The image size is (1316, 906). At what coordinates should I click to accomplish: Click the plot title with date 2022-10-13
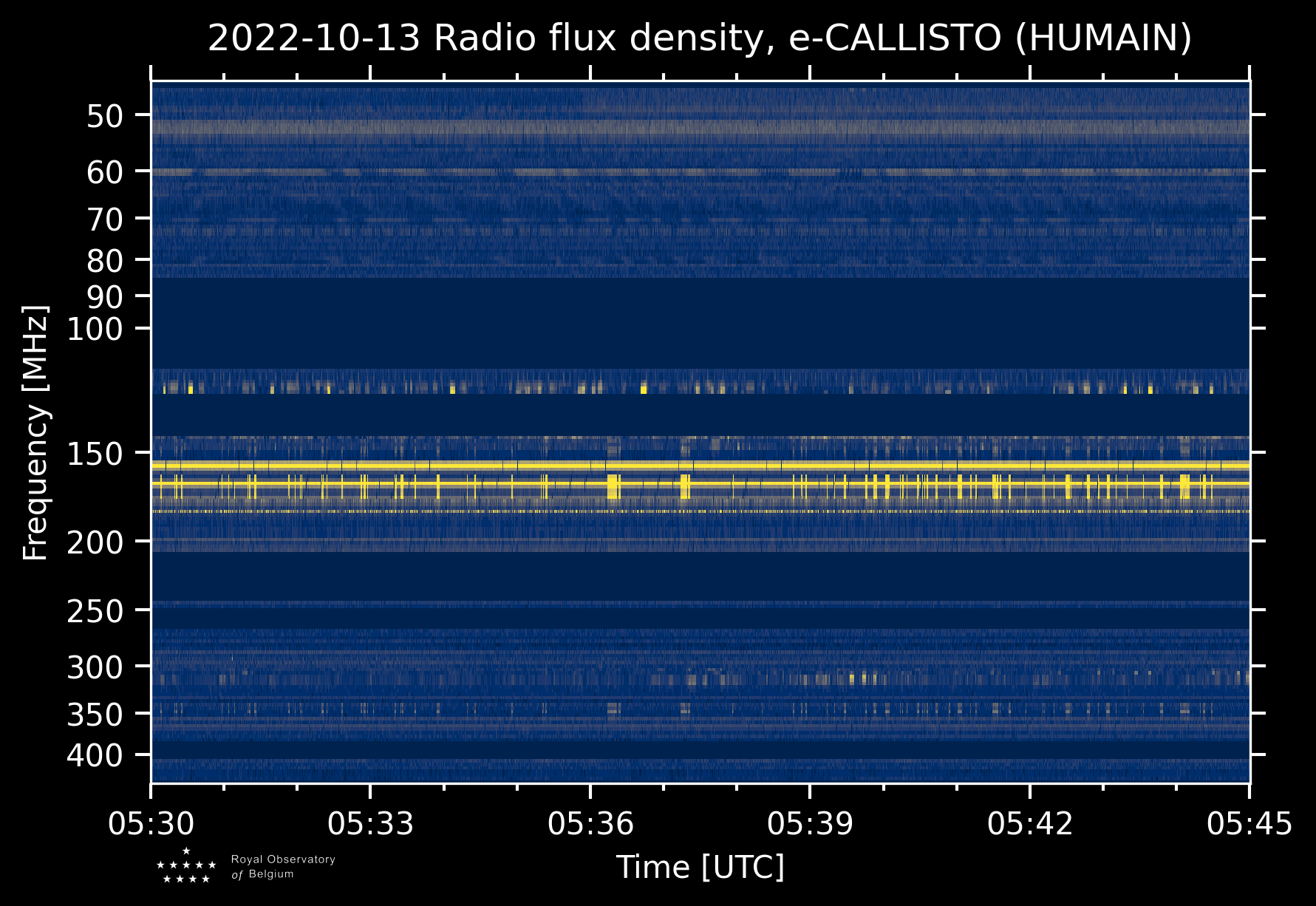[x=699, y=38]
